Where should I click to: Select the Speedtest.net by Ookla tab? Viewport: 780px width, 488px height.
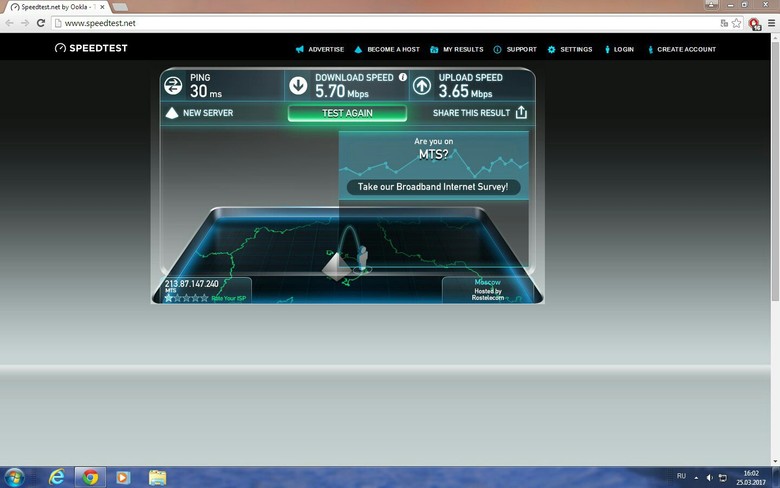(x=56, y=7)
